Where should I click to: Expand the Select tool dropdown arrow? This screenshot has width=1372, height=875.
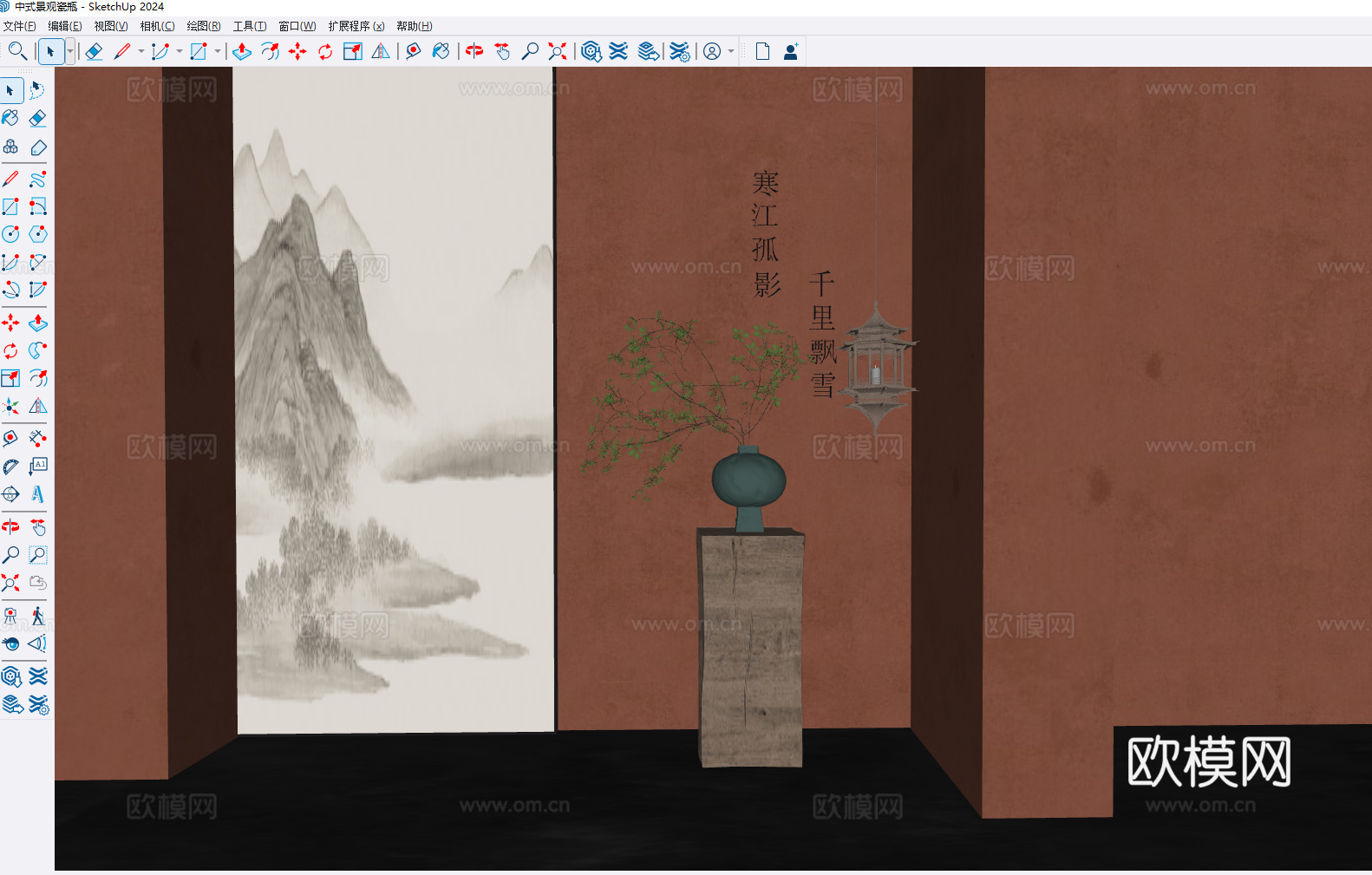[x=70, y=51]
